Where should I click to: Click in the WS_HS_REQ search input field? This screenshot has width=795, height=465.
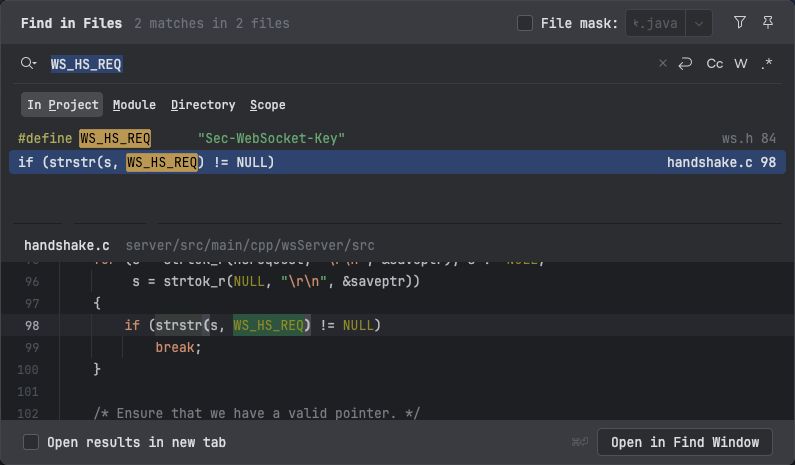350,64
